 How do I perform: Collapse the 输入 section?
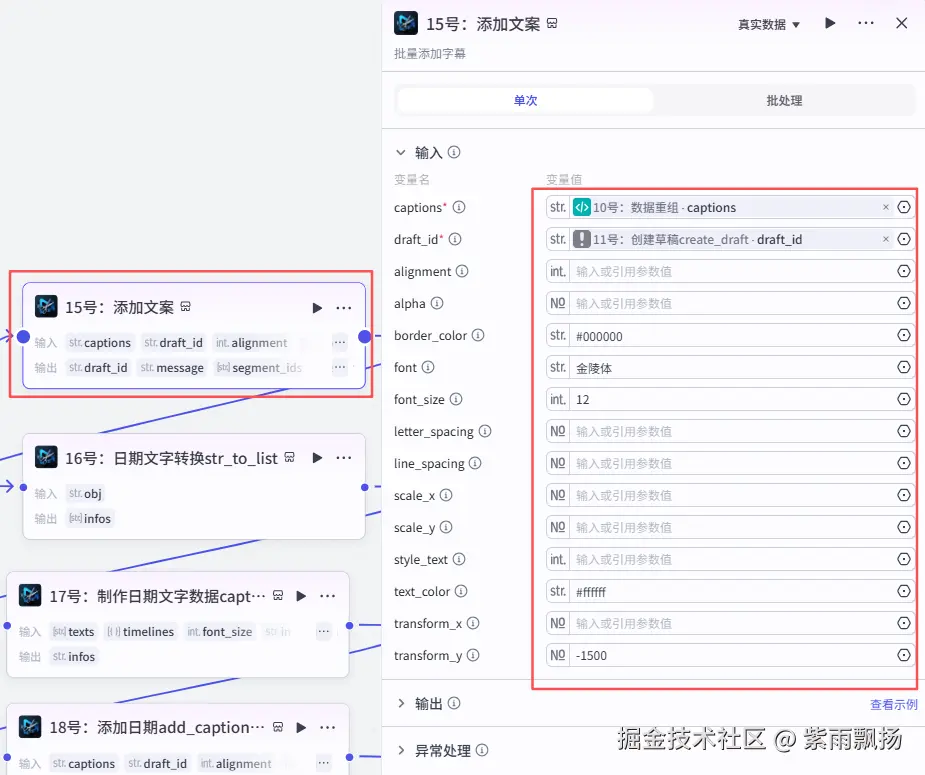point(401,153)
